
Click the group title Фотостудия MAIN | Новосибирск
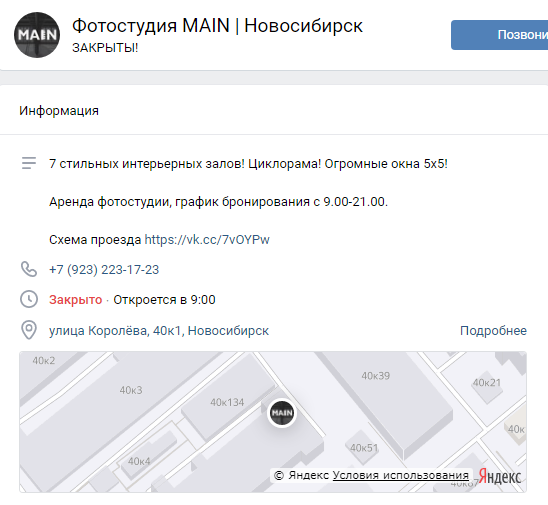tap(217, 26)
